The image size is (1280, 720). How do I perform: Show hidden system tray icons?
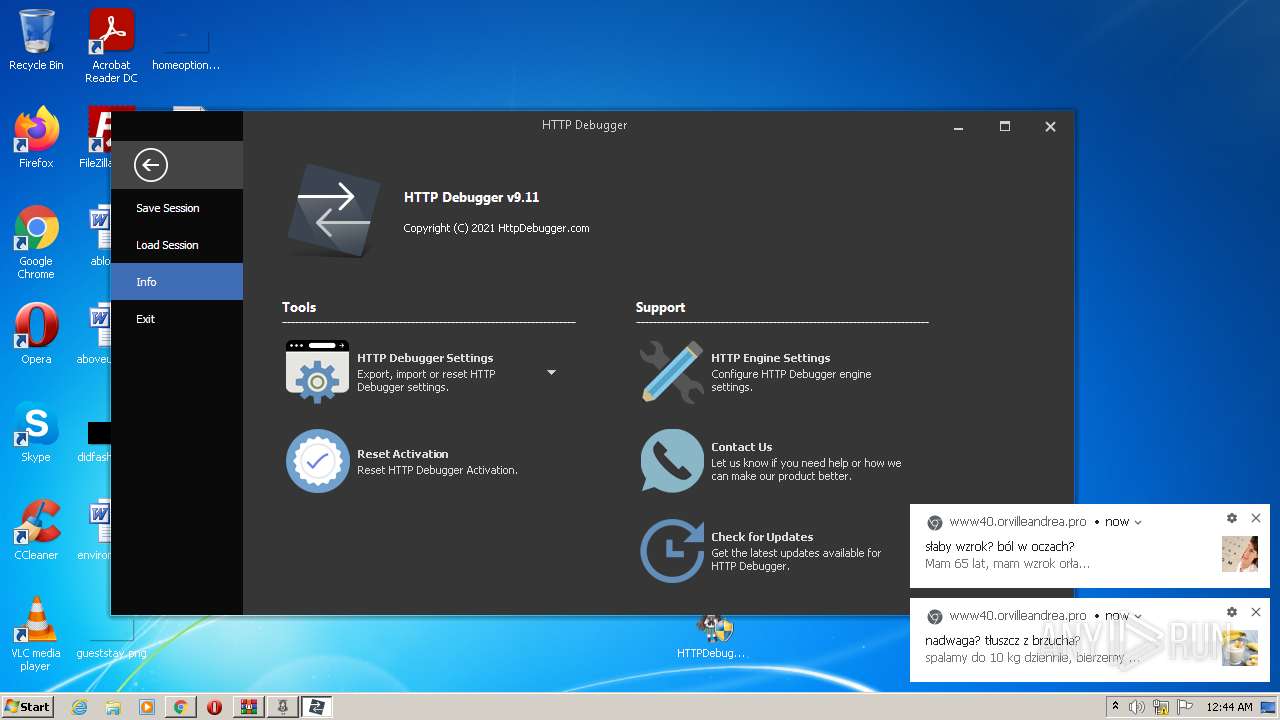(x=1116, y=707)
